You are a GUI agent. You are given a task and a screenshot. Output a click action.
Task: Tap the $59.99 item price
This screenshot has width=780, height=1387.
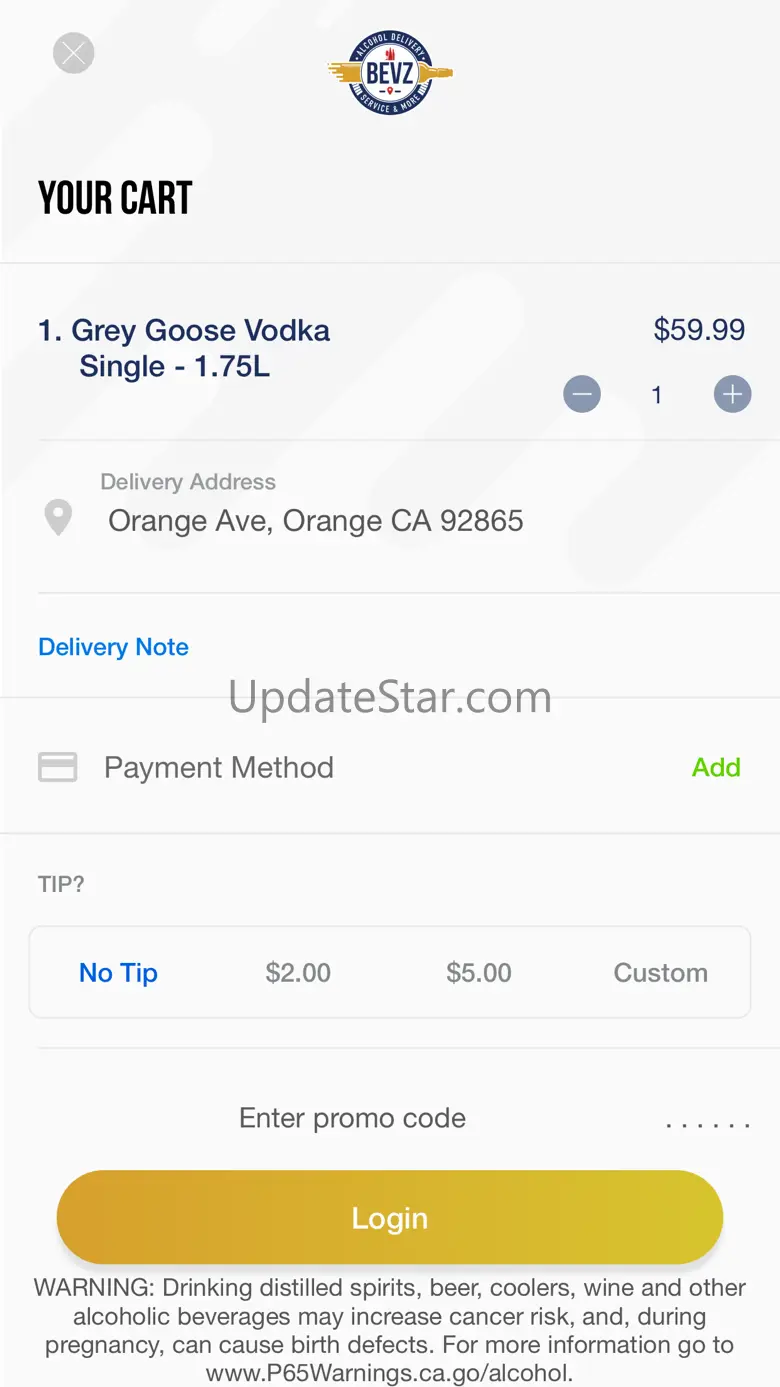coord(699,330)
